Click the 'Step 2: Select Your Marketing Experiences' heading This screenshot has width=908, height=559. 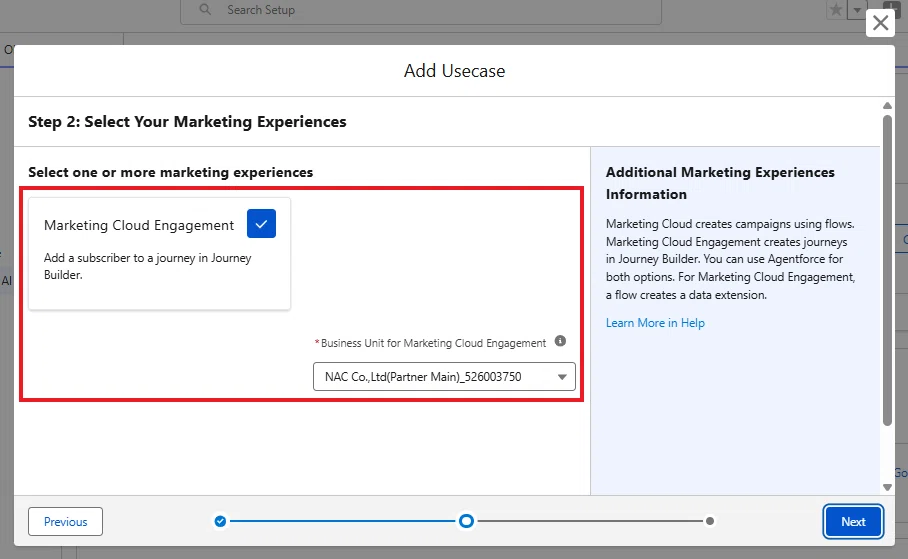(x=187, y=122)
